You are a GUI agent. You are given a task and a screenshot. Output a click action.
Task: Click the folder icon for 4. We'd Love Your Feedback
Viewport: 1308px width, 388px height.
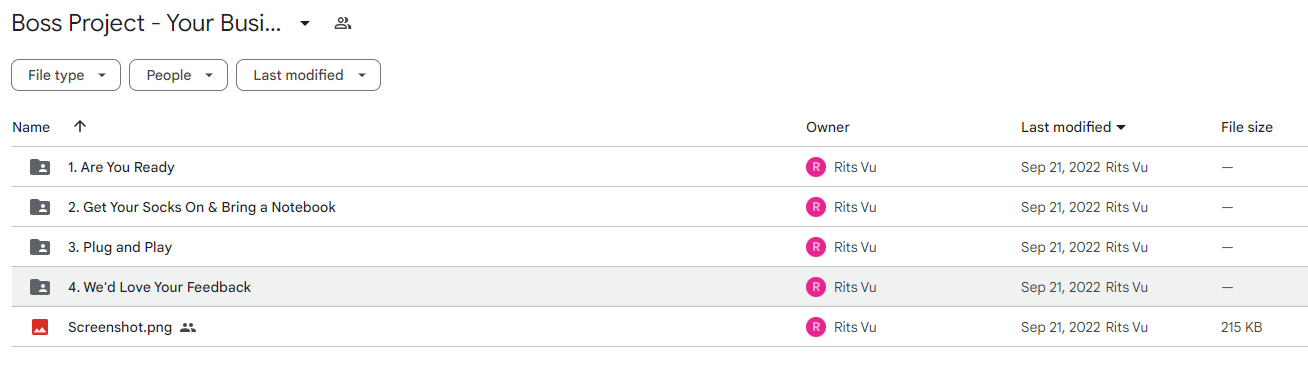click(40, 287)
